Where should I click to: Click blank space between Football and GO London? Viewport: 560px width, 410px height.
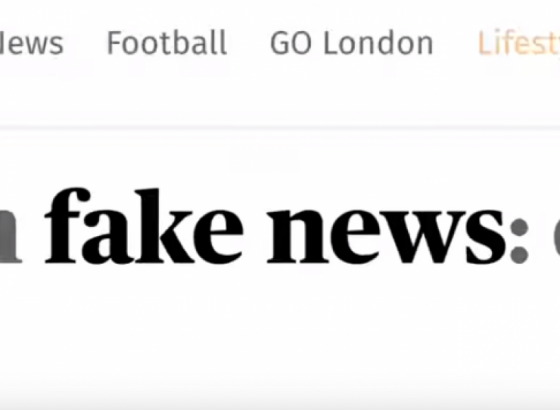(249, 43)
